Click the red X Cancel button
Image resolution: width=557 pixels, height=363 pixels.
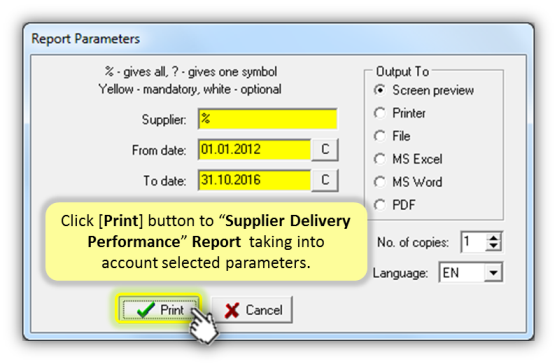click(252, 310)
